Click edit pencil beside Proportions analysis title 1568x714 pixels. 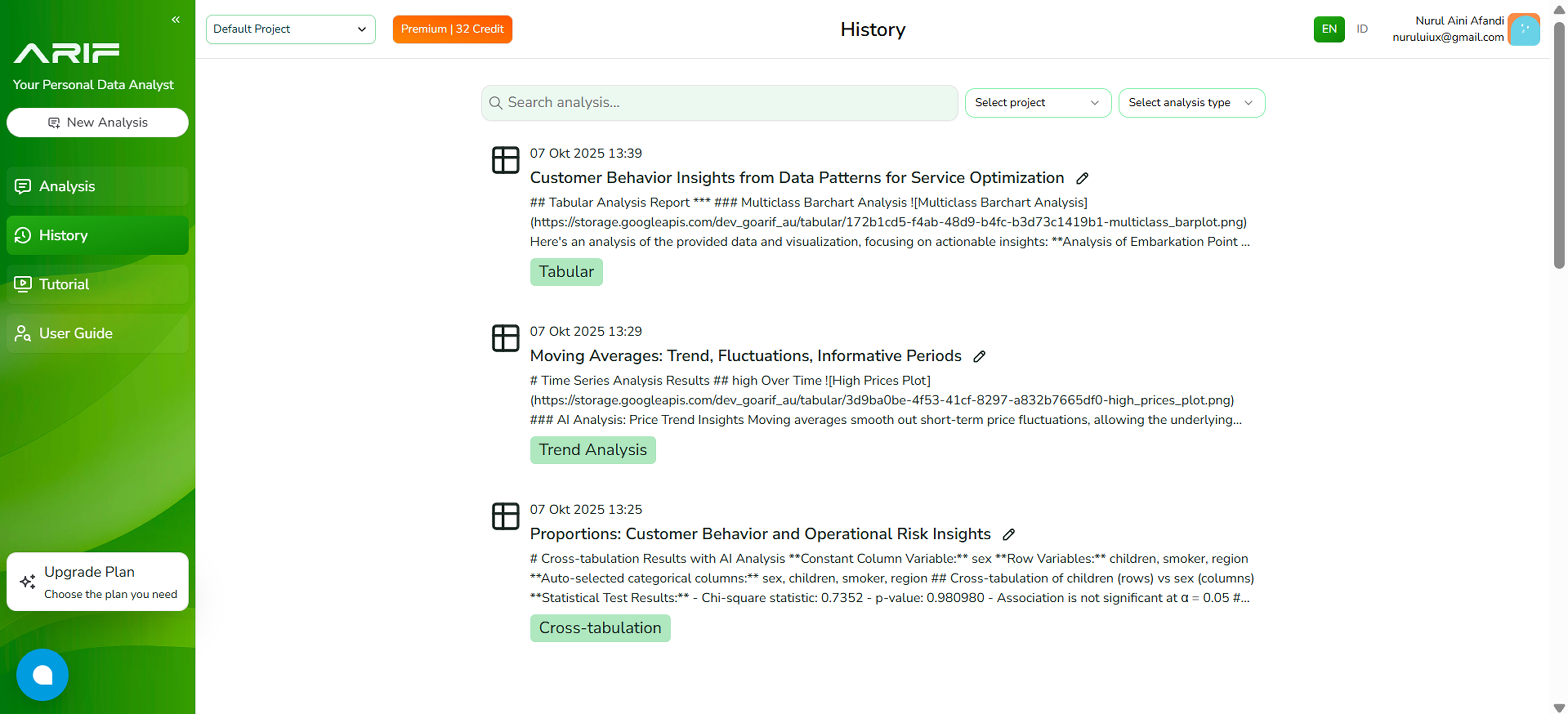[1009, 534]
